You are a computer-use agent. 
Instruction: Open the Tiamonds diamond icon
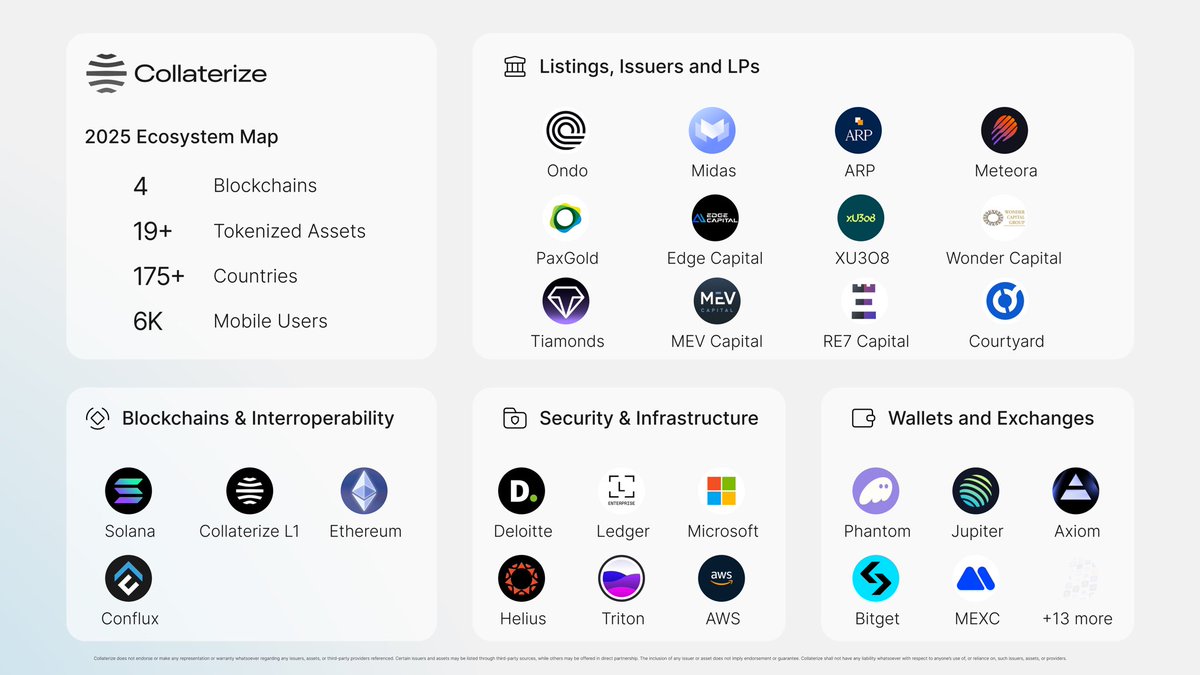(x=566, y=301)
